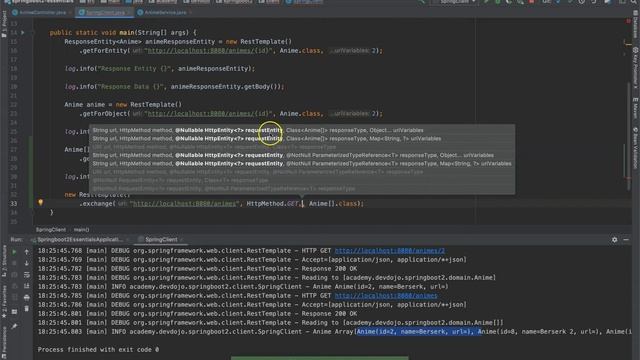Image resolution: width=640 pixels, height=360 pixels.
Task: Rerun SpringClient with green play icon
Action: tap(14, 252)
